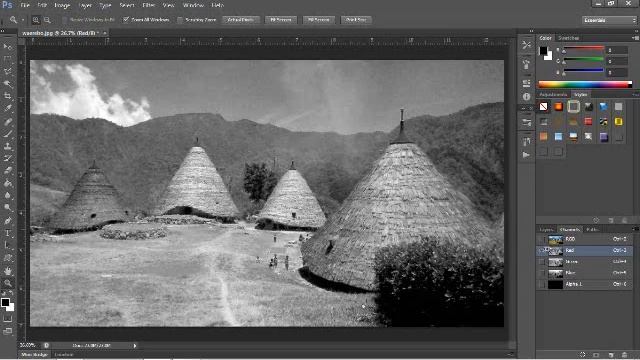640x360 pixels.
Task: Expand the toolbox to two columns
Action: 3,31
